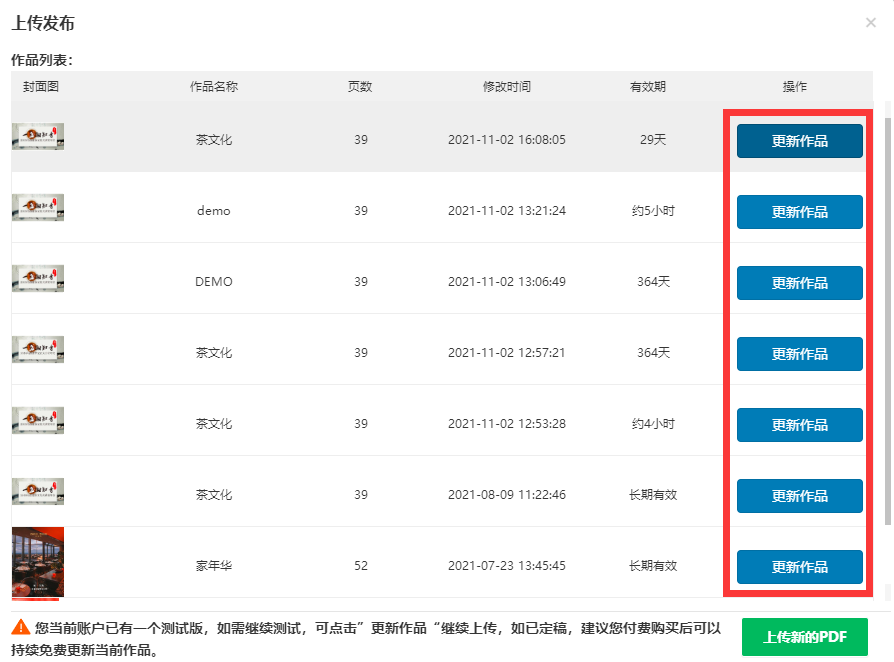Open the cover image of the uppercase DEMO work
Viewport: 894px width, 662px height.
[38, 279]
